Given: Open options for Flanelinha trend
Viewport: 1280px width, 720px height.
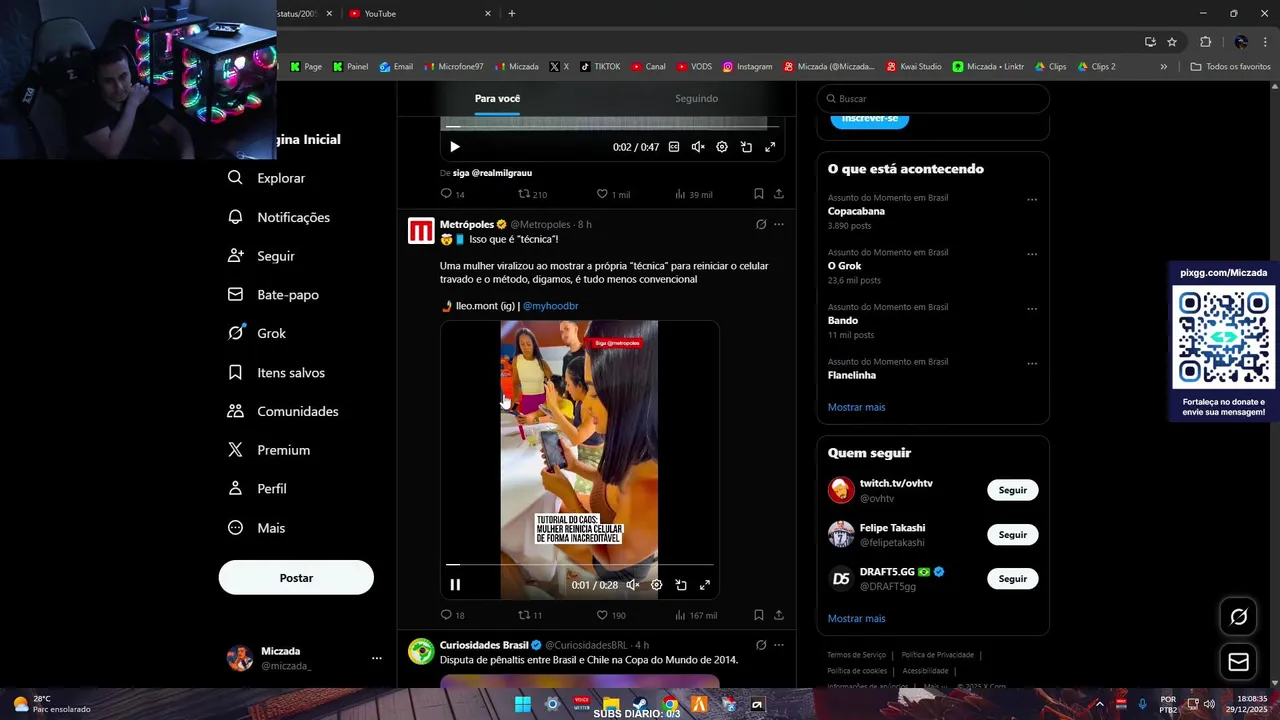Looking at the screenshot, I should (x=1032, y=363).
